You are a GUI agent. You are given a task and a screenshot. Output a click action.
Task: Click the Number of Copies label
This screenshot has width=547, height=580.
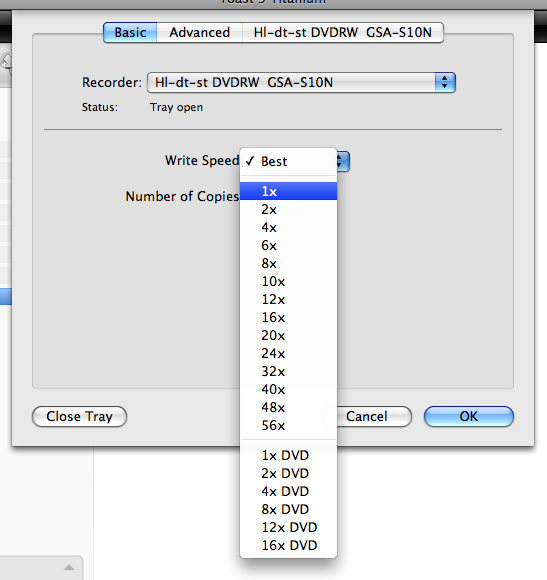182,196
